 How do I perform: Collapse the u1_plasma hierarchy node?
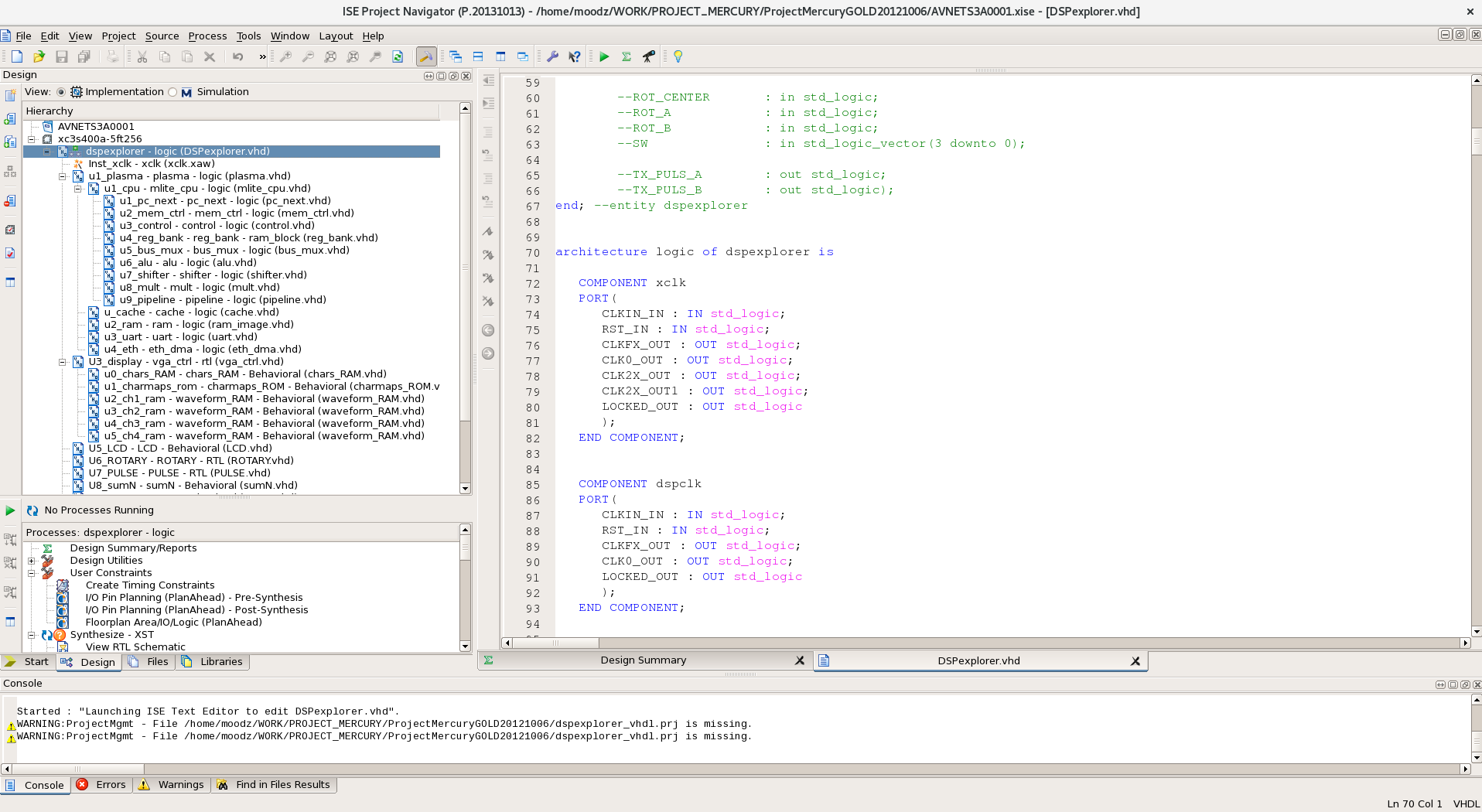click(63, 176)
